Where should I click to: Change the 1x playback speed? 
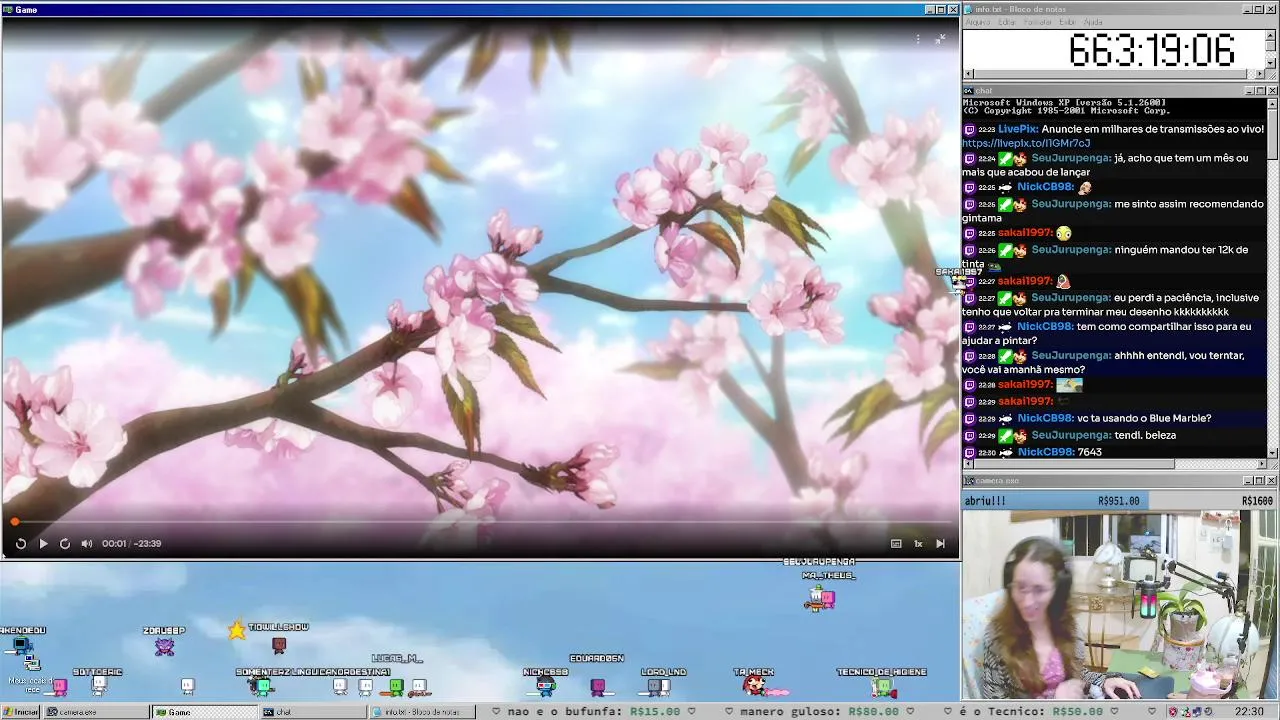[x=918, y=544]
